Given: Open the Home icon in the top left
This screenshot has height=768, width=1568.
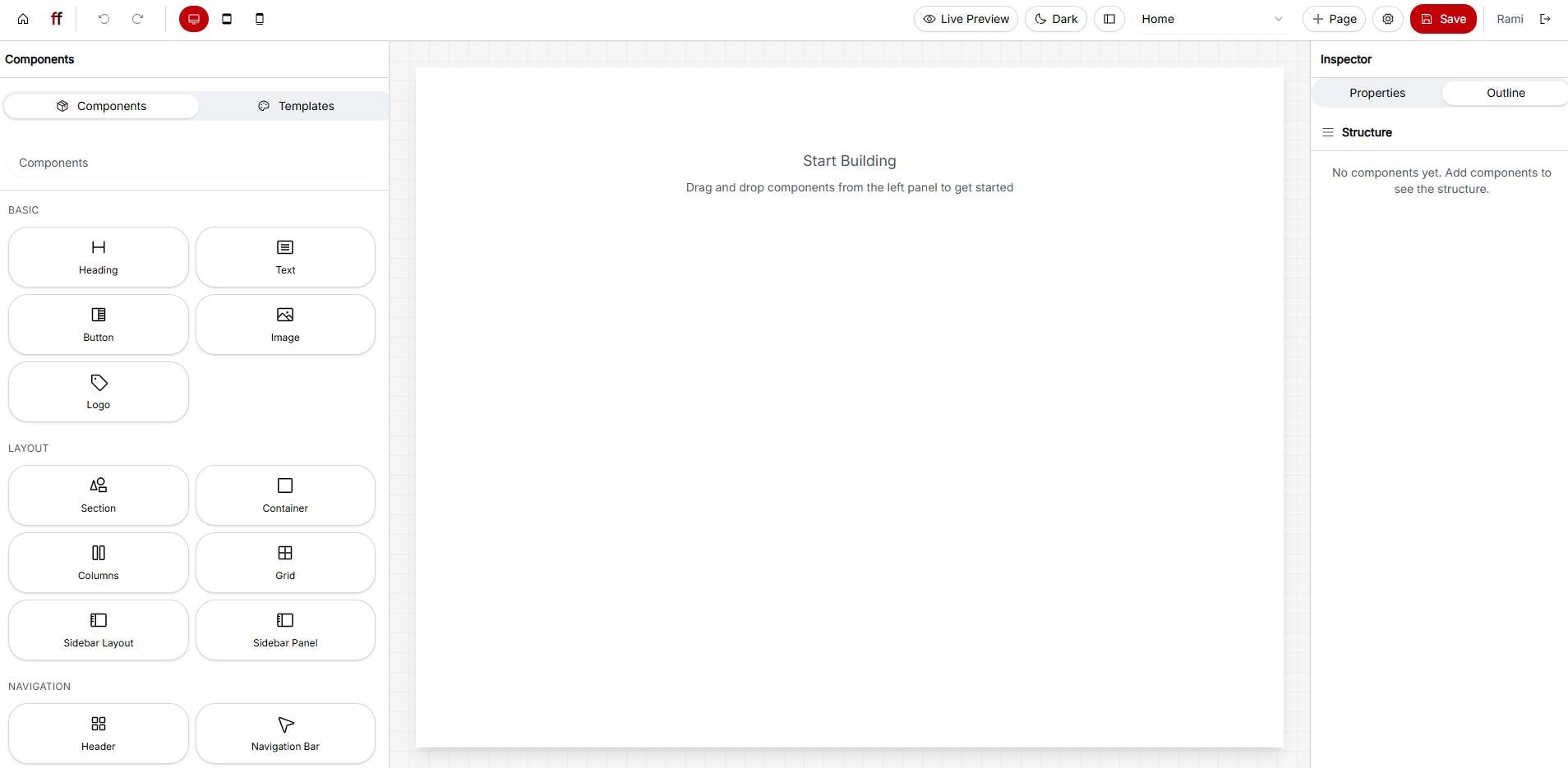Looking at the screenshot, I should 23,18.
